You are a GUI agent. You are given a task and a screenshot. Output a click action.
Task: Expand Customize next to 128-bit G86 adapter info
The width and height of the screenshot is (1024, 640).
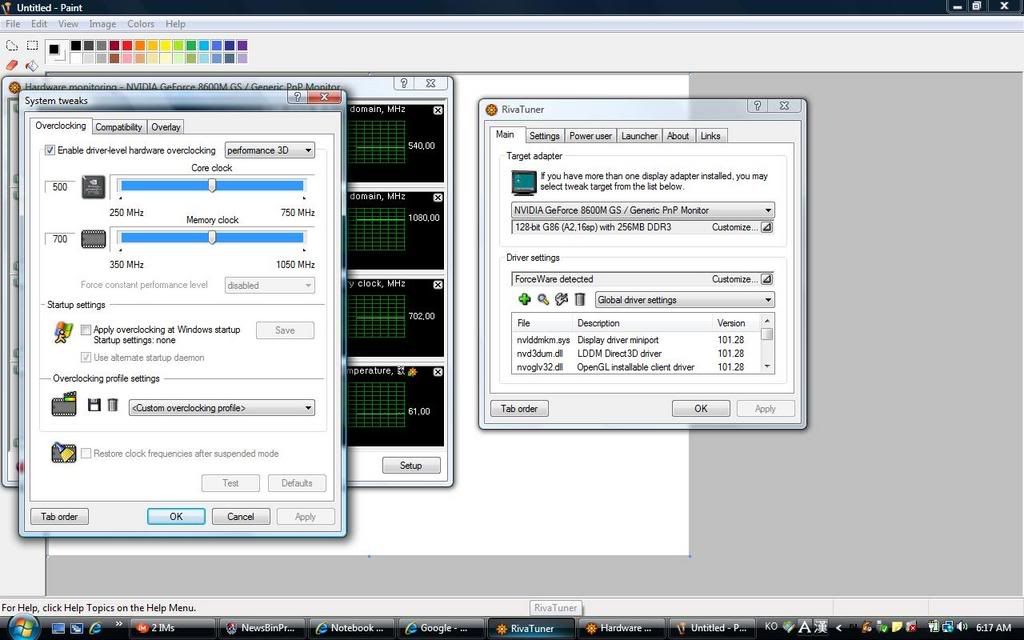click(767, 227)
